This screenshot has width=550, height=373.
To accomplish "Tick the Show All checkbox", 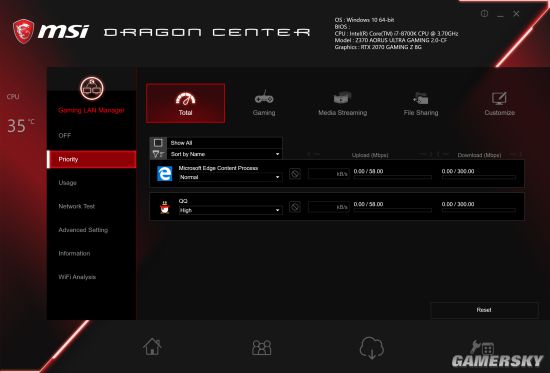I will coord(158,143).
